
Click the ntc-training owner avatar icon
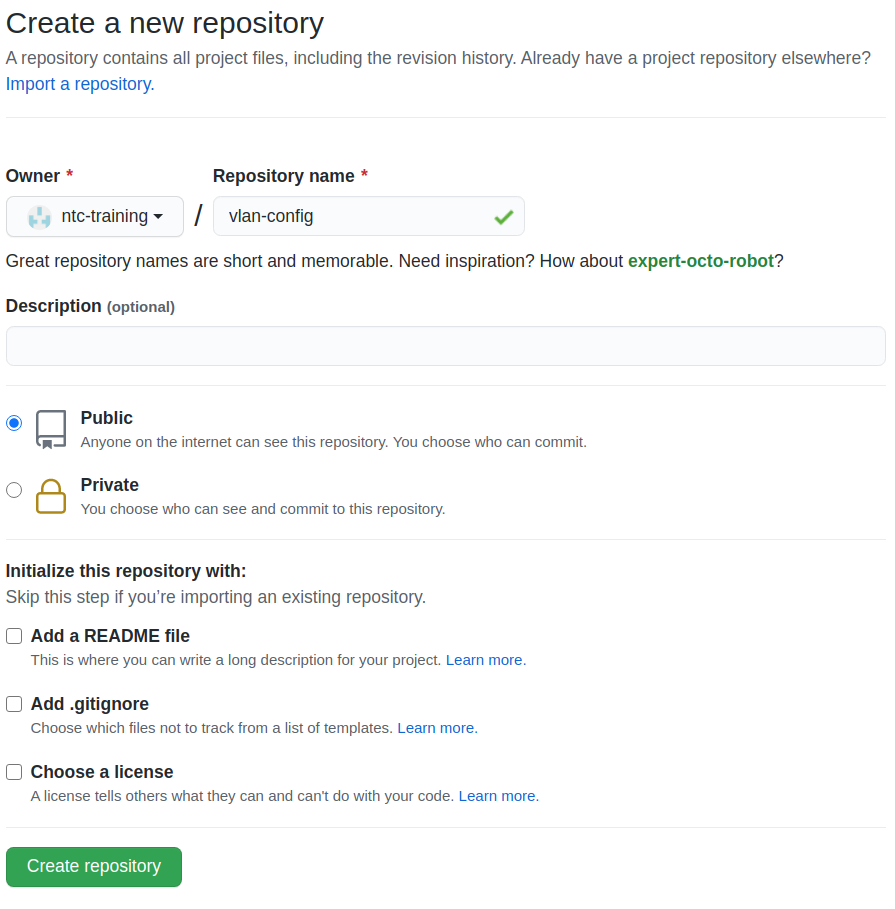point(39,217)
